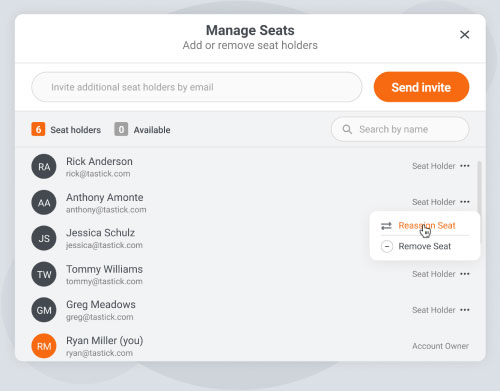
Task: Click the email jessica@tastick.com
Action: click(x=104, y=245)
